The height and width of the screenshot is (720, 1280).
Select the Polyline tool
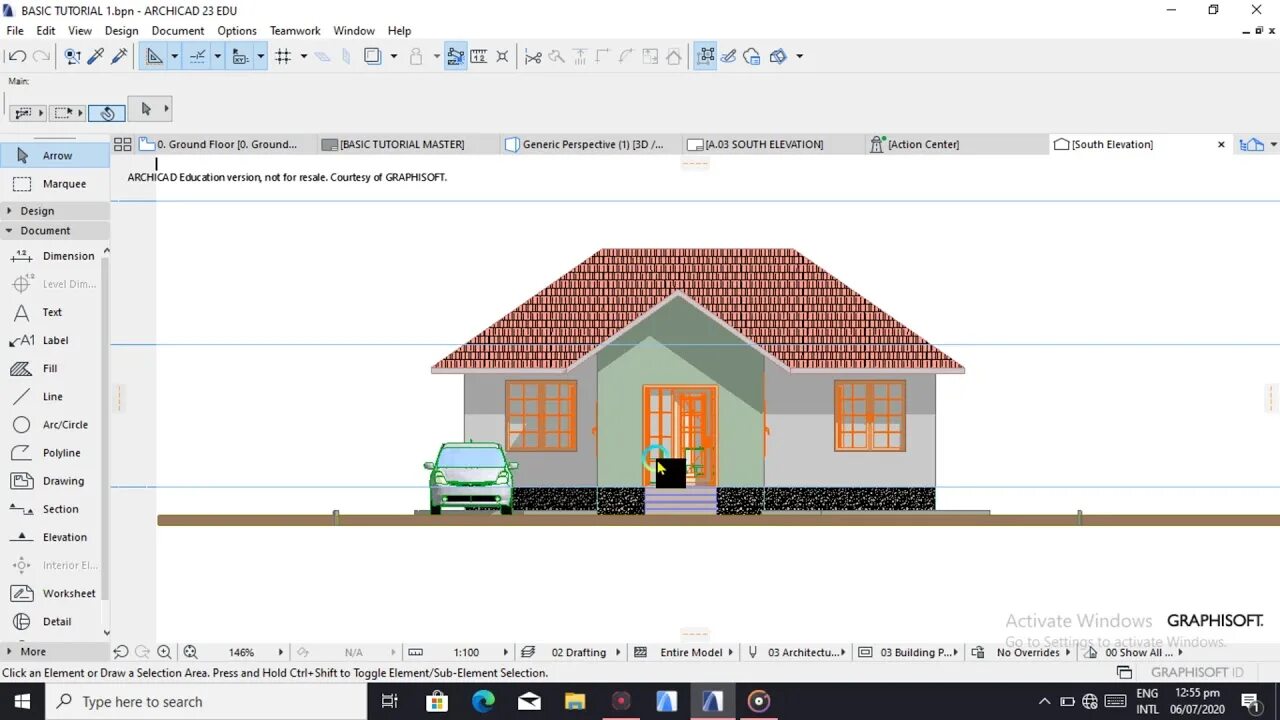click(52, 453)
